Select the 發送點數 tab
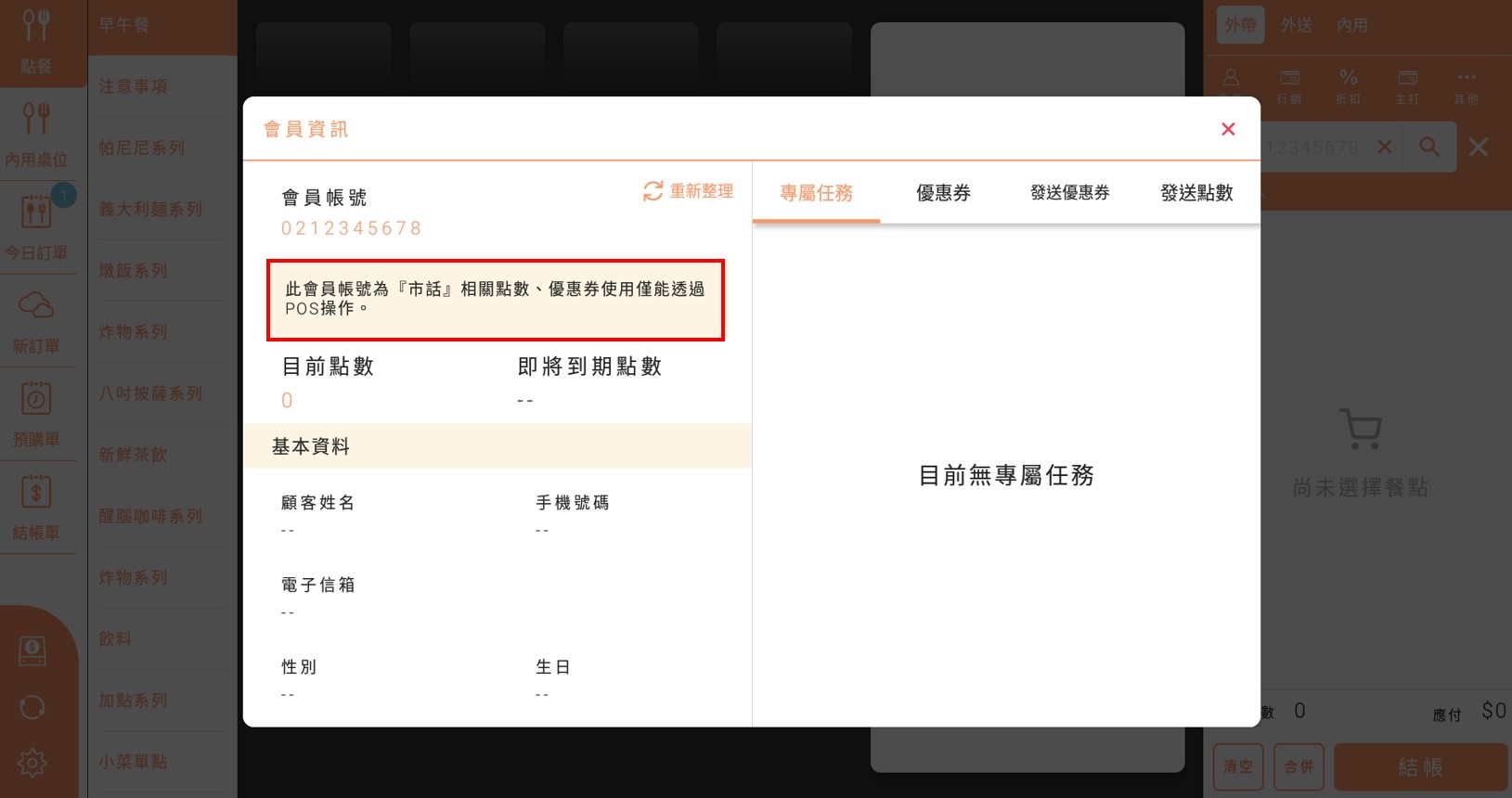Viewport: 1512px width, 798px height. coord(1196,193)
